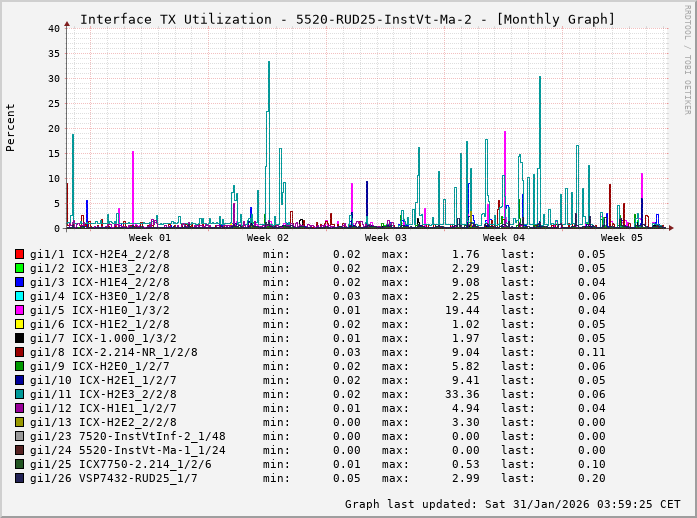The width and height of the screenshot is (697, 518).
Task: Click the RRDTOOL / TOBI OETIKER watermark
Action: (x=687, y=58)
